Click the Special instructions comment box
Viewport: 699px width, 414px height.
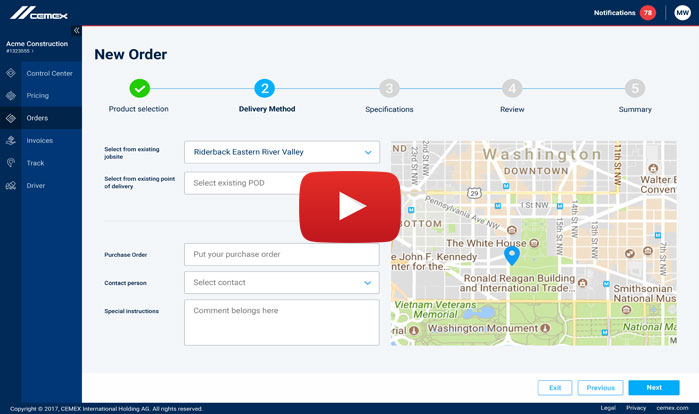click(282, 322)
